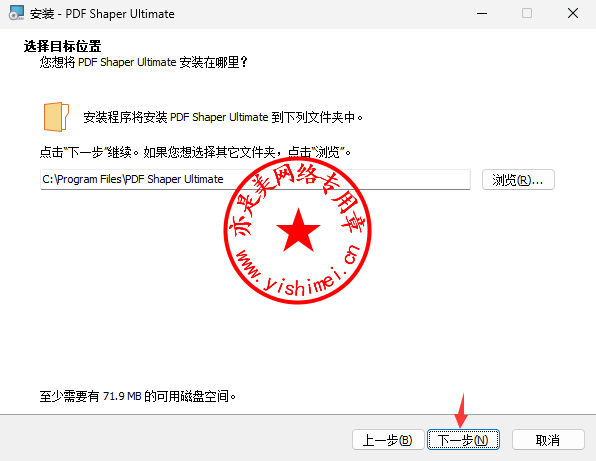The width and height of the screenshot is (596, 461).
Task: Close the installer with the X icon
Action: [573, 13]
